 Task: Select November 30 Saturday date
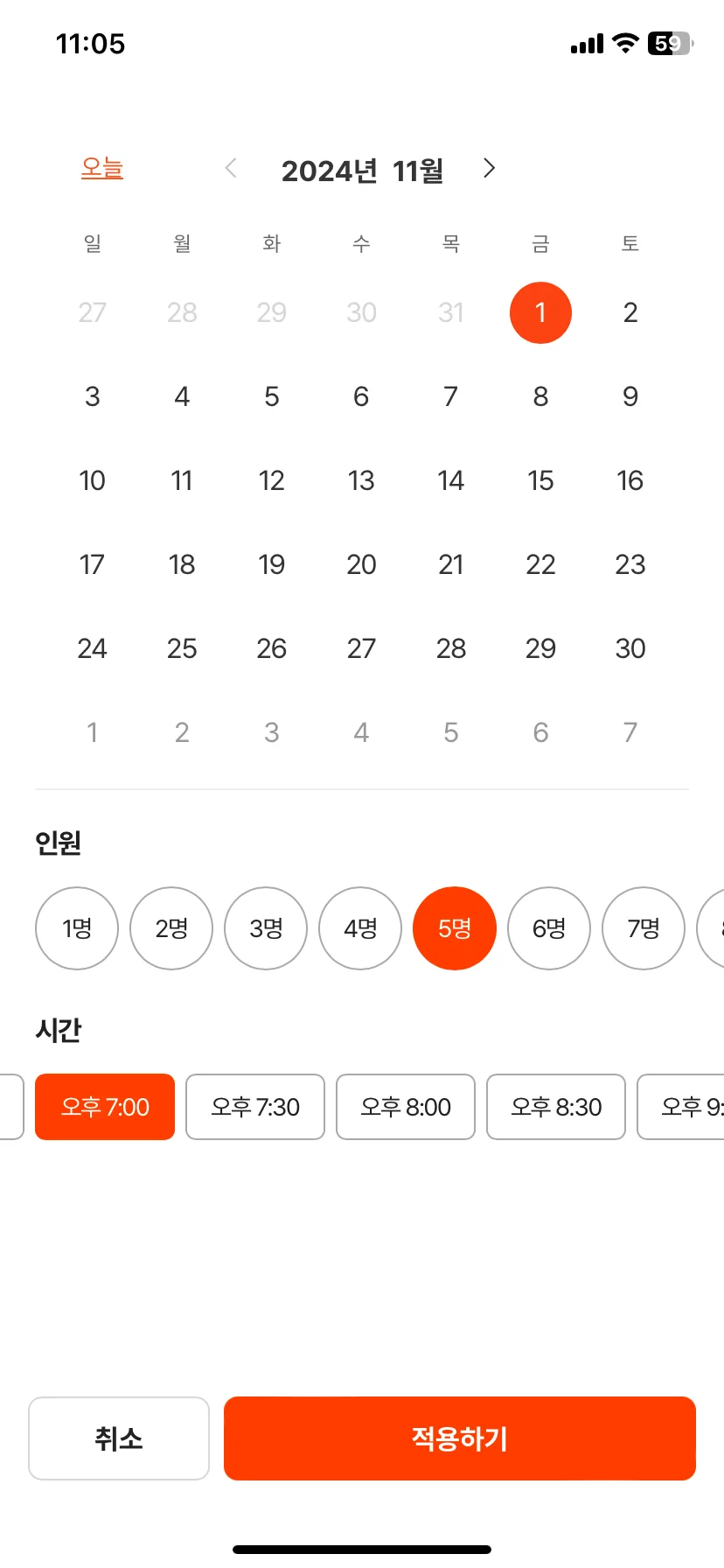630,648
